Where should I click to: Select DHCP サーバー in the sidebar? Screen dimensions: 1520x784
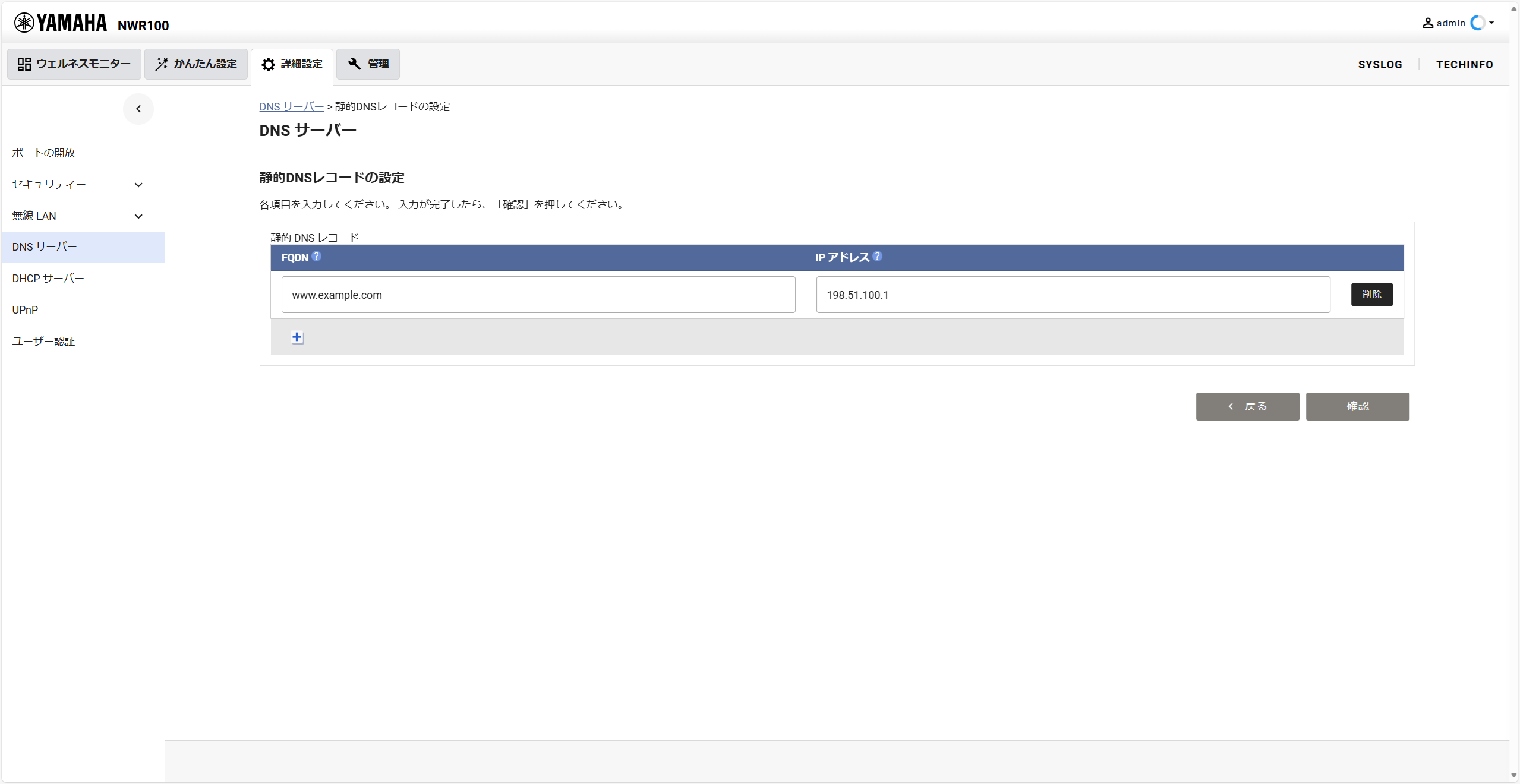click(48, 279)
